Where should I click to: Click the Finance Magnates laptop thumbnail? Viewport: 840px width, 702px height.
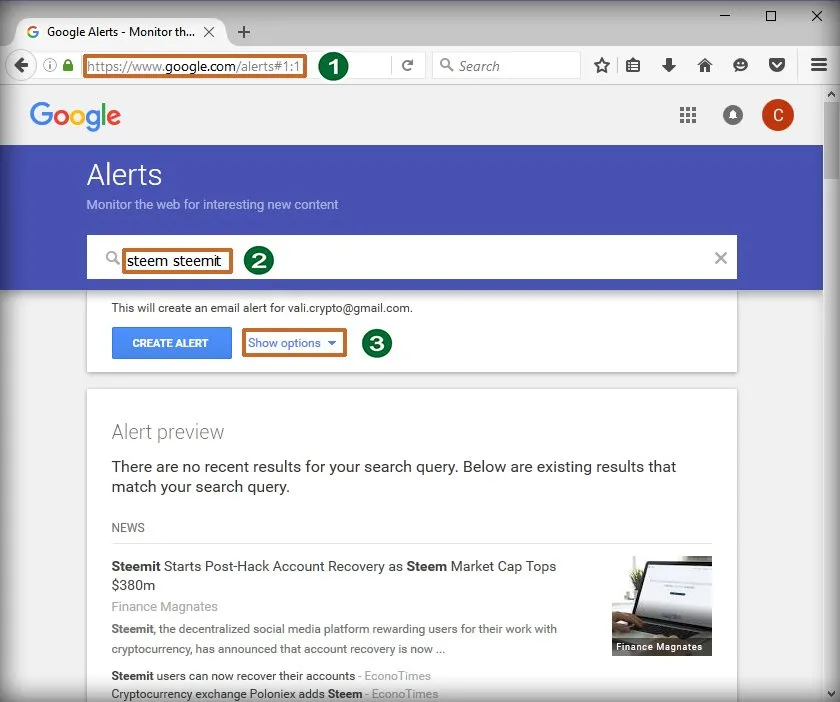pos(662,606)
